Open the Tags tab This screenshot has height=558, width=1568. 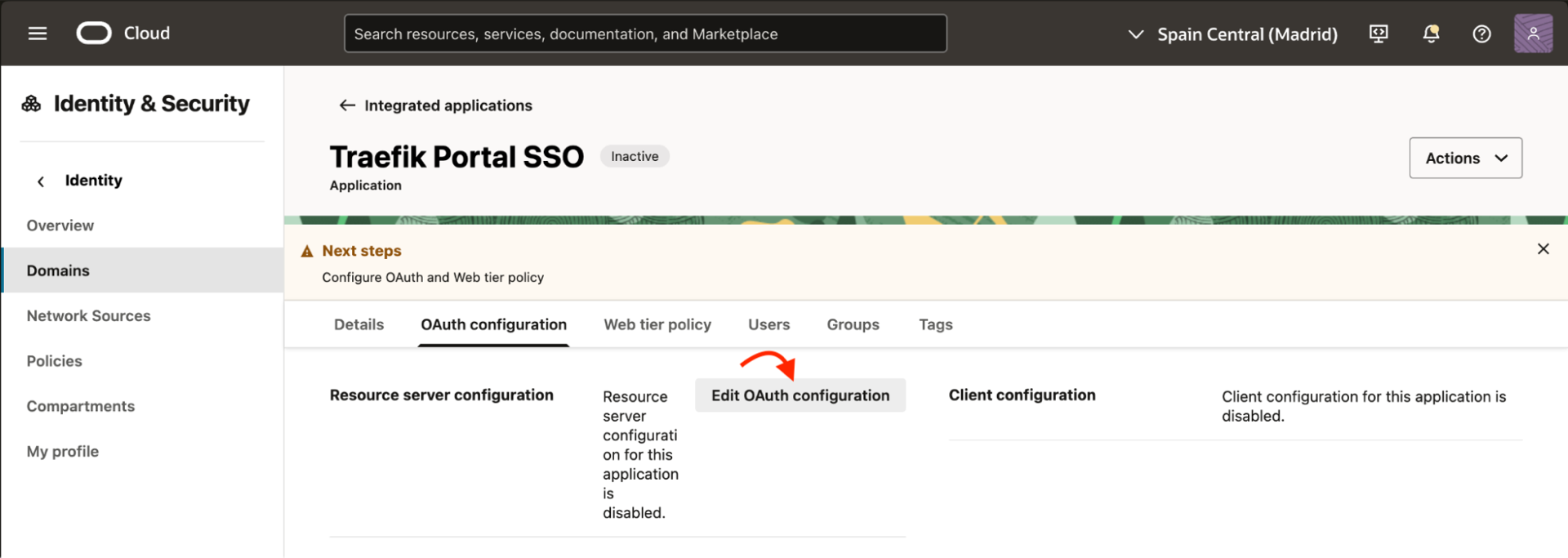935,324
